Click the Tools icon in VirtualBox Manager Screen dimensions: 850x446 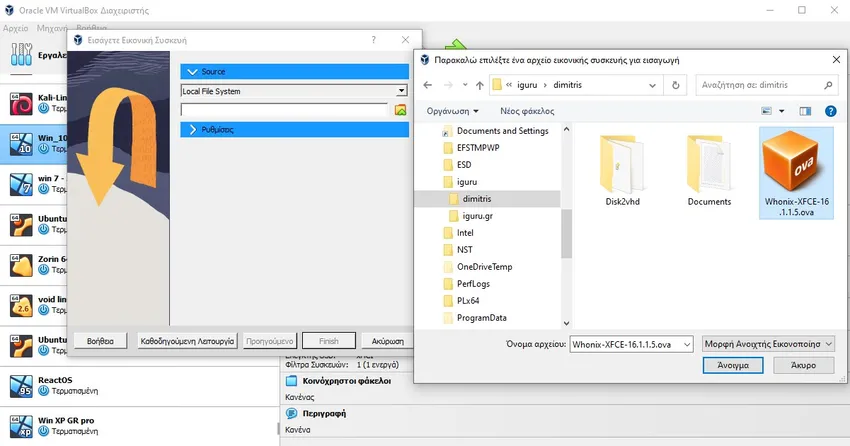[21, 54]
